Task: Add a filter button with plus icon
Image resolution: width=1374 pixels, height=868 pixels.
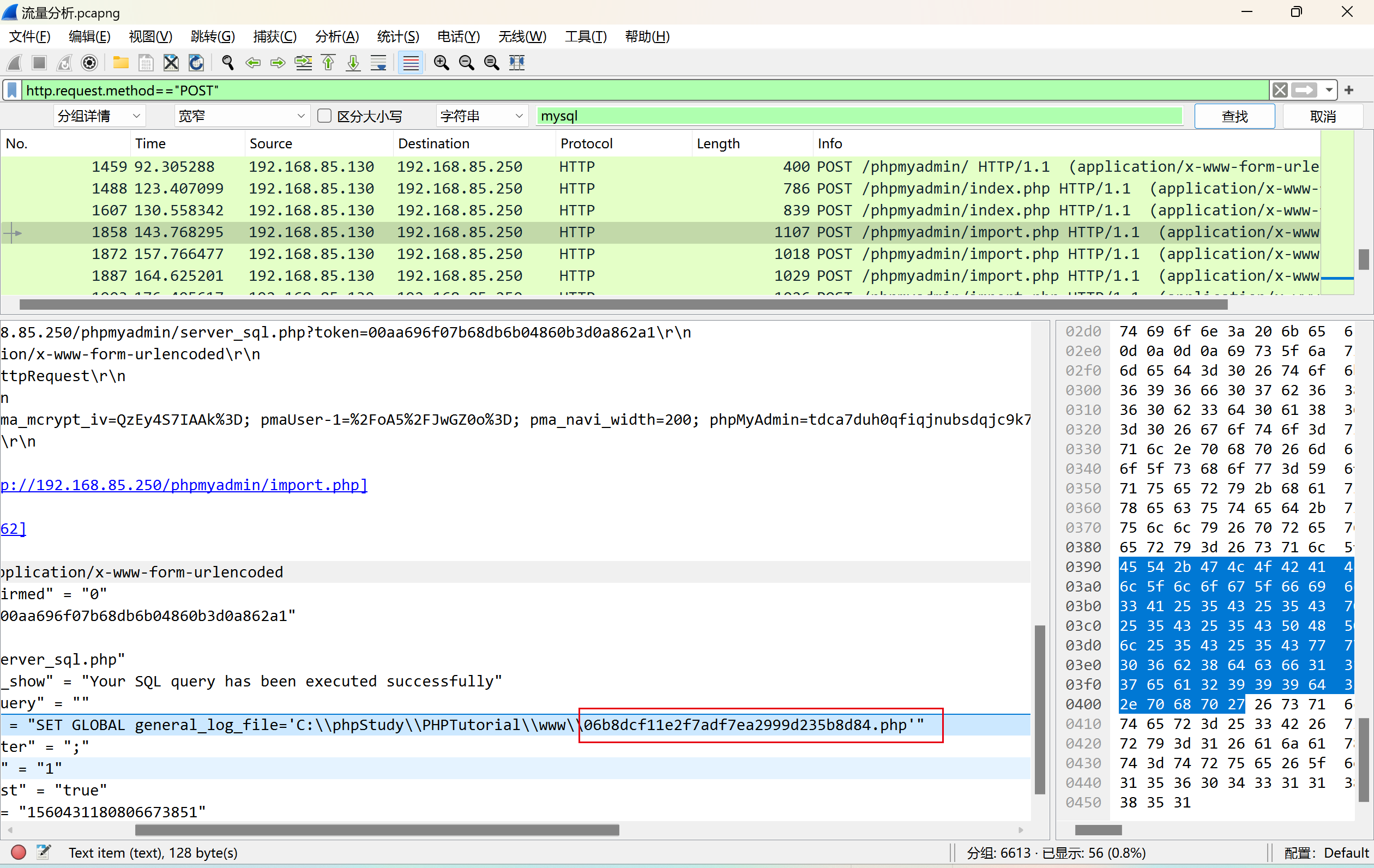Action: coord(1349,90)
